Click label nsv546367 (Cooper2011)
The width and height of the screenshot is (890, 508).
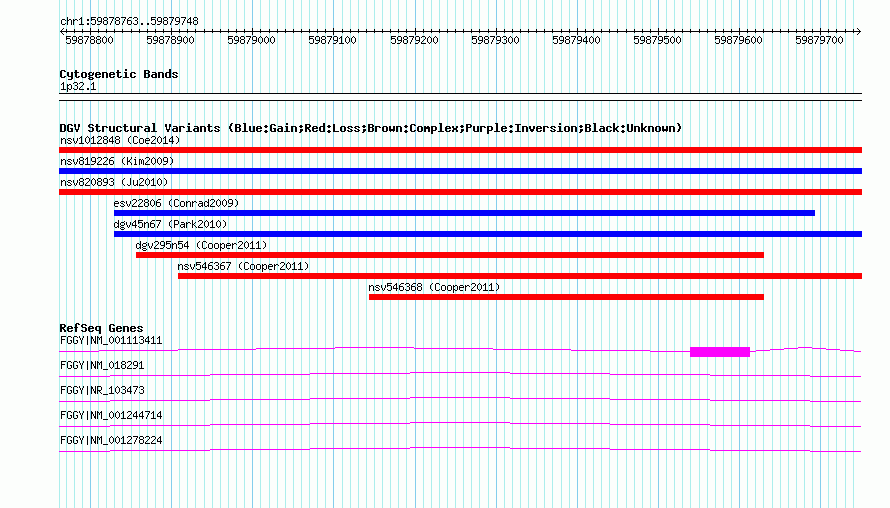243,266
